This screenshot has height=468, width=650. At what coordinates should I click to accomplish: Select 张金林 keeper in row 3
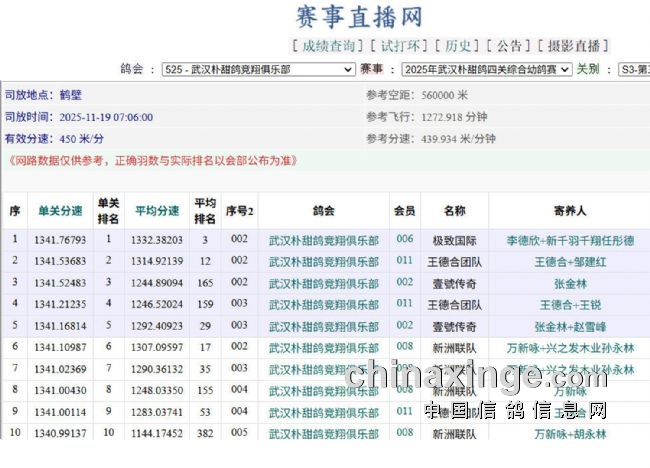570,283
